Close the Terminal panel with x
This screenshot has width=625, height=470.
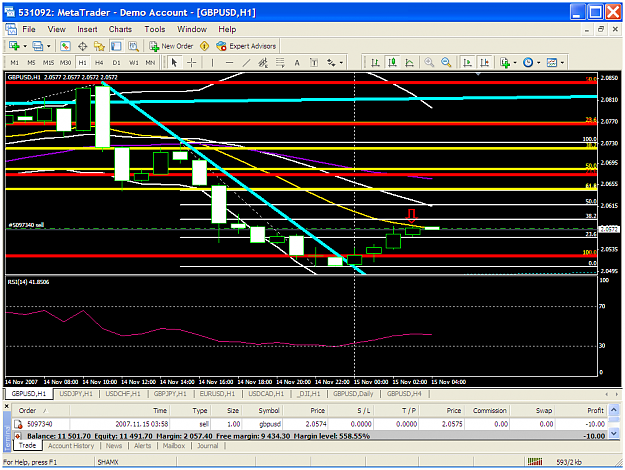point(6,407)
